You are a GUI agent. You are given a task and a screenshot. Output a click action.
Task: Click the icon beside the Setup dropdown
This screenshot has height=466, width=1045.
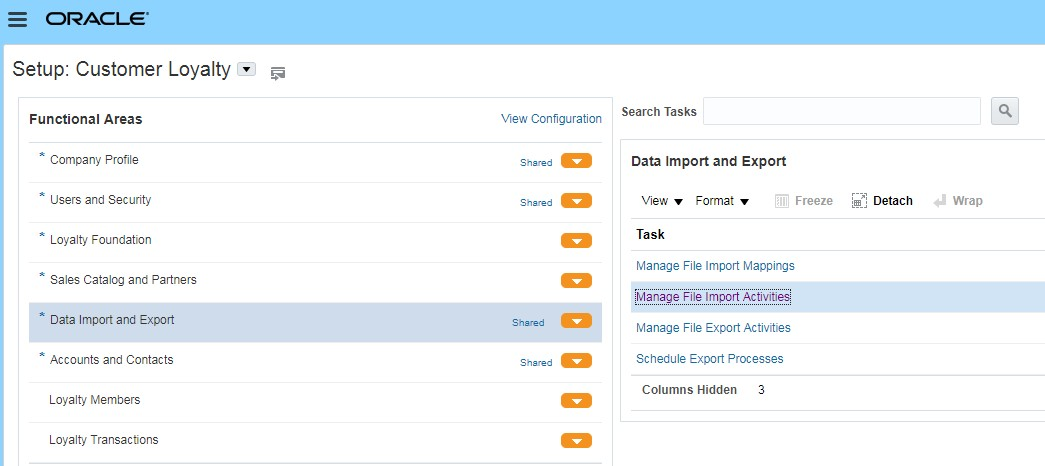point(278,72)
